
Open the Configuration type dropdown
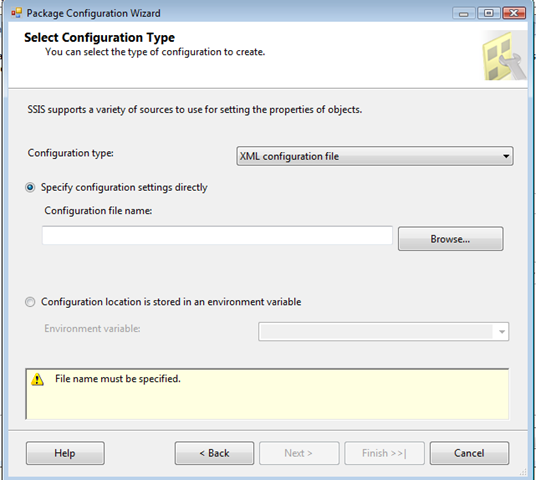pyautogui.click(x=375, y=156)
